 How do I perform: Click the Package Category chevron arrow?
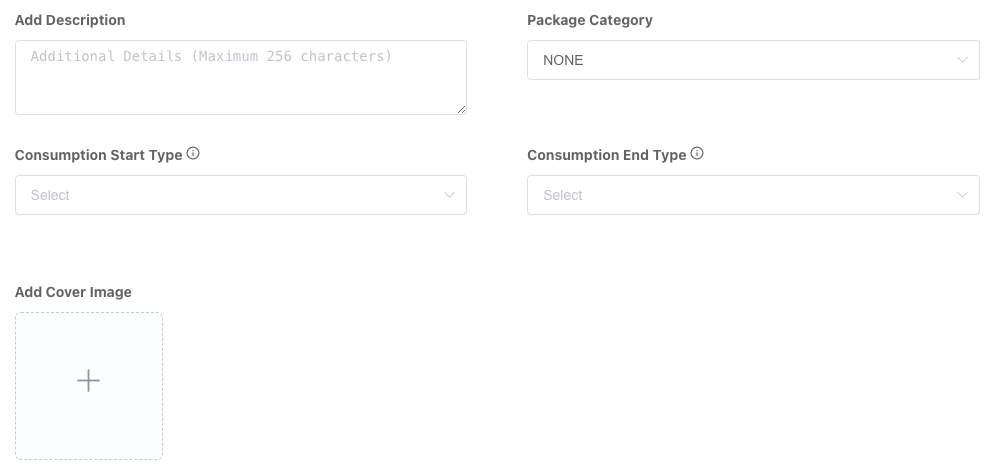click(962, 60)
